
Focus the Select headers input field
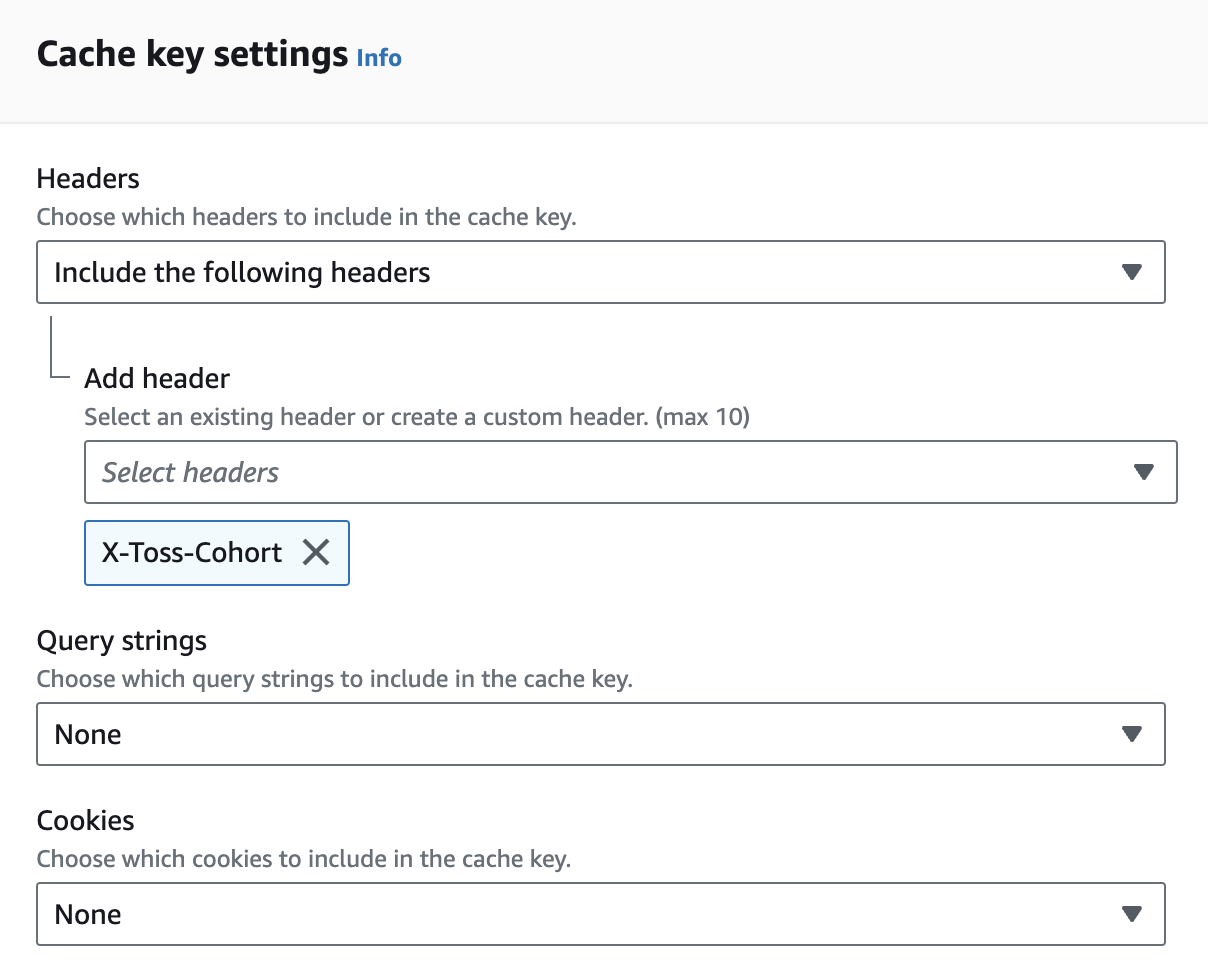631,472
